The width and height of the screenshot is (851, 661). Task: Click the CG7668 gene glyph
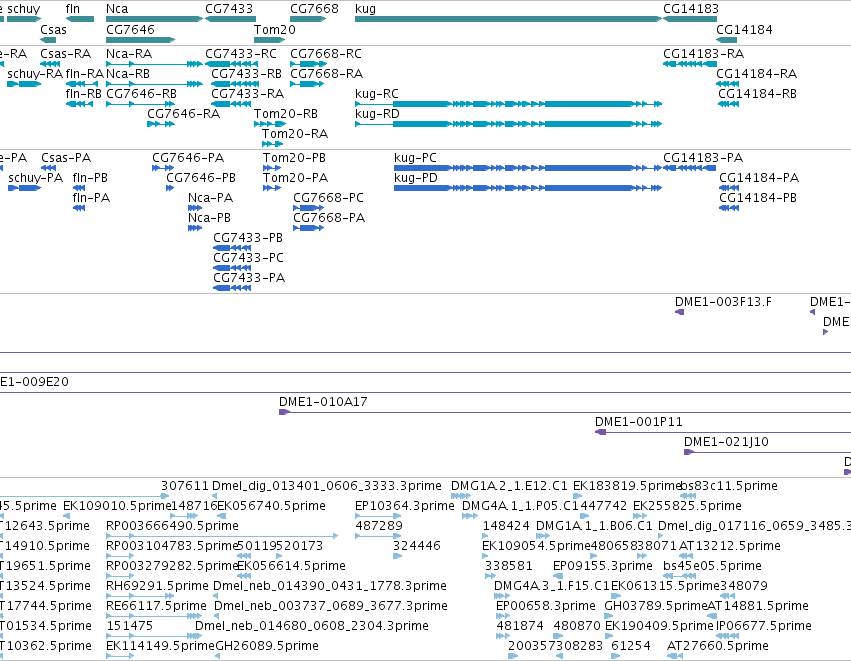point(308,19)
